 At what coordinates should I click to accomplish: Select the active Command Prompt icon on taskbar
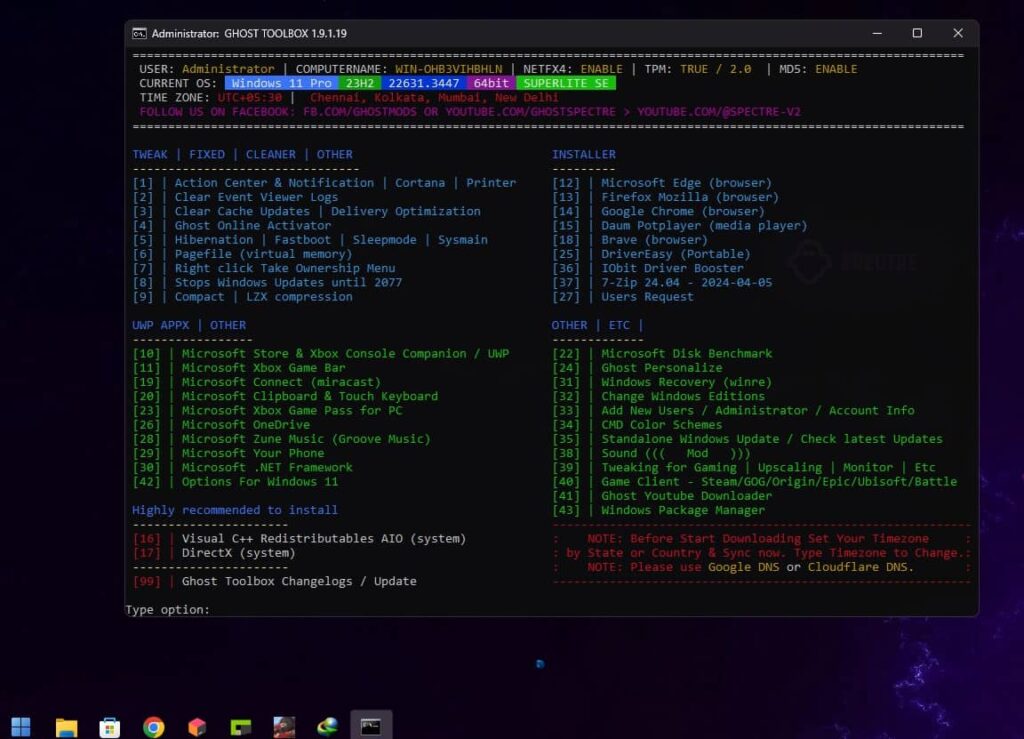coord(370,726)
